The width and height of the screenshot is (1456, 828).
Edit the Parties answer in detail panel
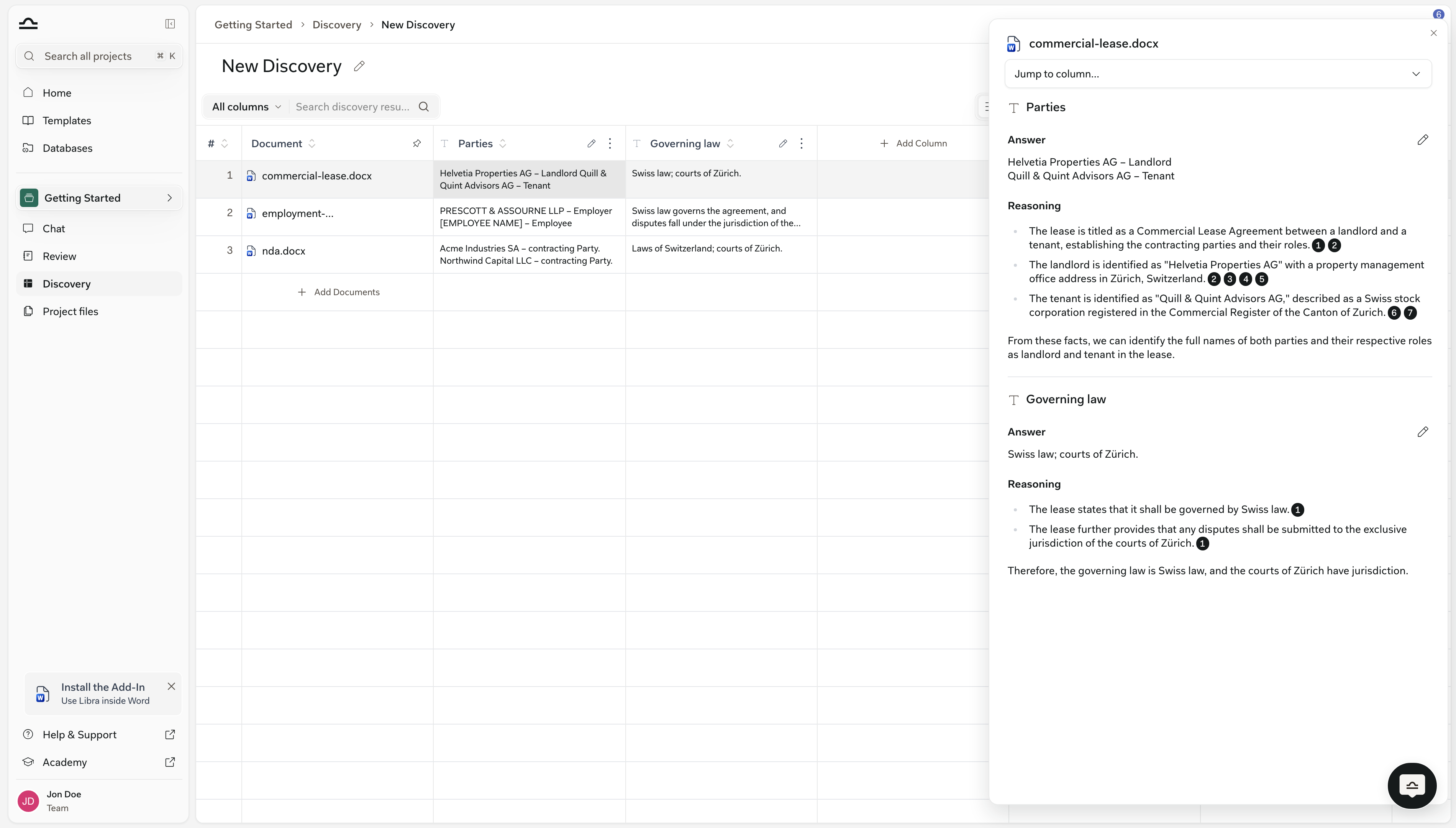[x=1422, y=140]
